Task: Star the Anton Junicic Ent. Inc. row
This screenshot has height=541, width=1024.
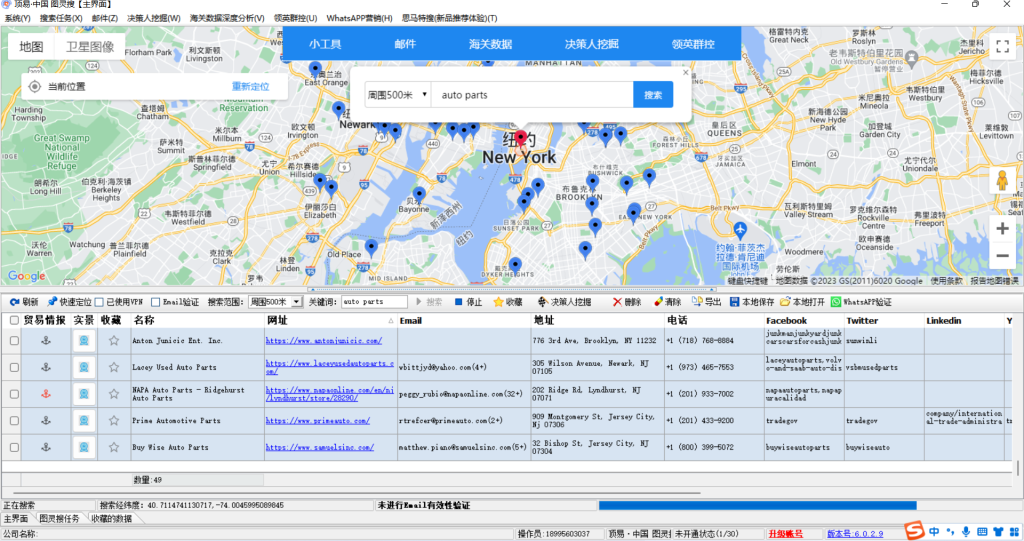Action: pyautogui.click(x=113, y=341)
